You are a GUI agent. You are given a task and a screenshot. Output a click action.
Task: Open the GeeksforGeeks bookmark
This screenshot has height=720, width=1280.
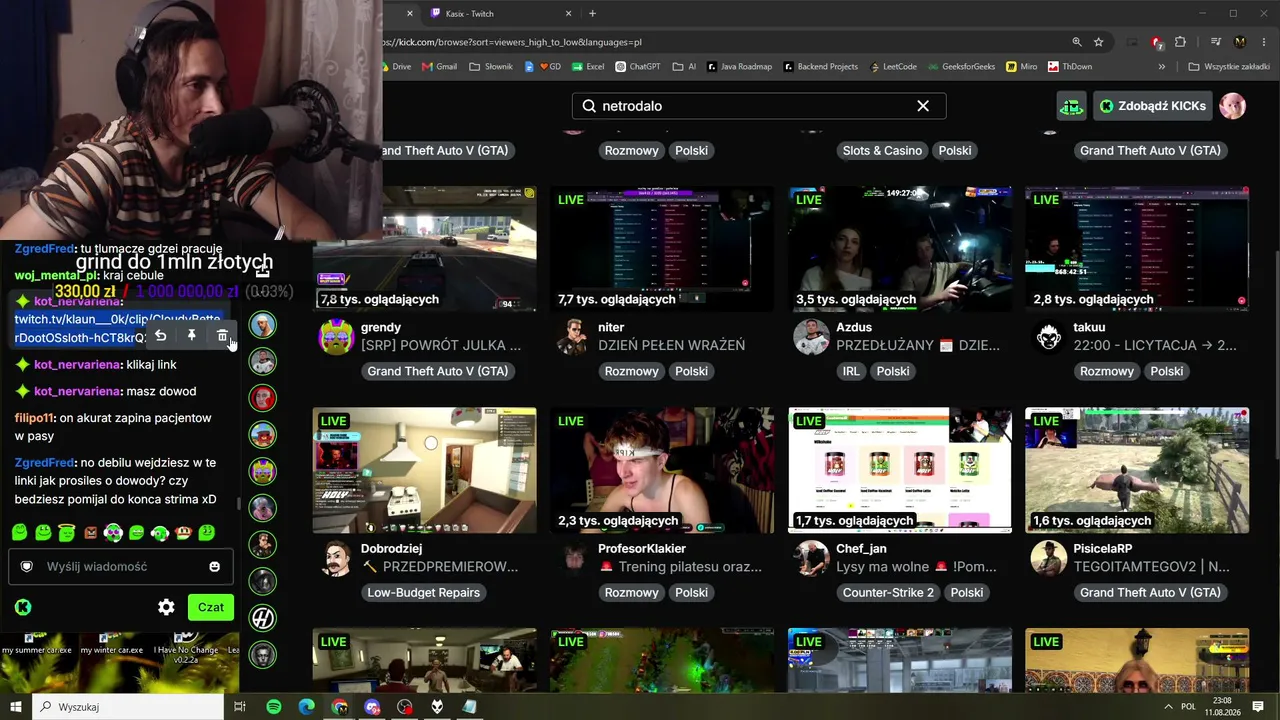click(961, 67)
